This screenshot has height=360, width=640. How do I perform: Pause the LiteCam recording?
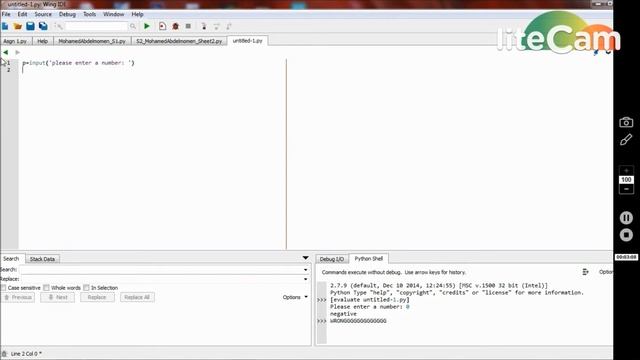626,218
